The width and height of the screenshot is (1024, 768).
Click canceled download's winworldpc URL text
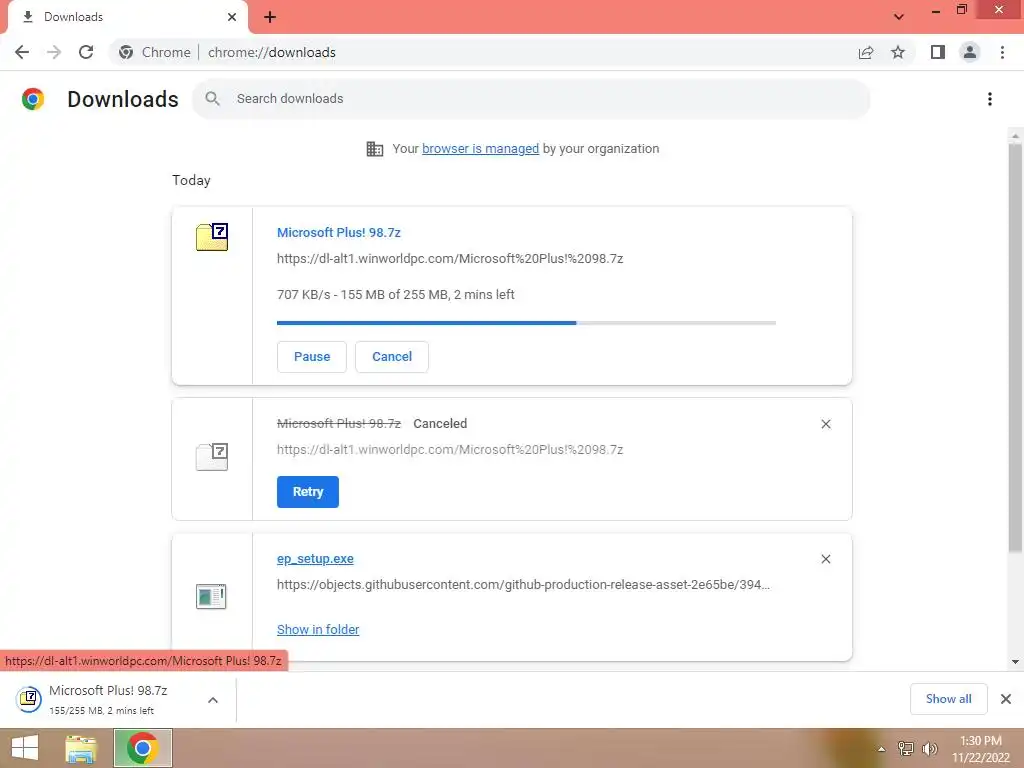point(450,450)
